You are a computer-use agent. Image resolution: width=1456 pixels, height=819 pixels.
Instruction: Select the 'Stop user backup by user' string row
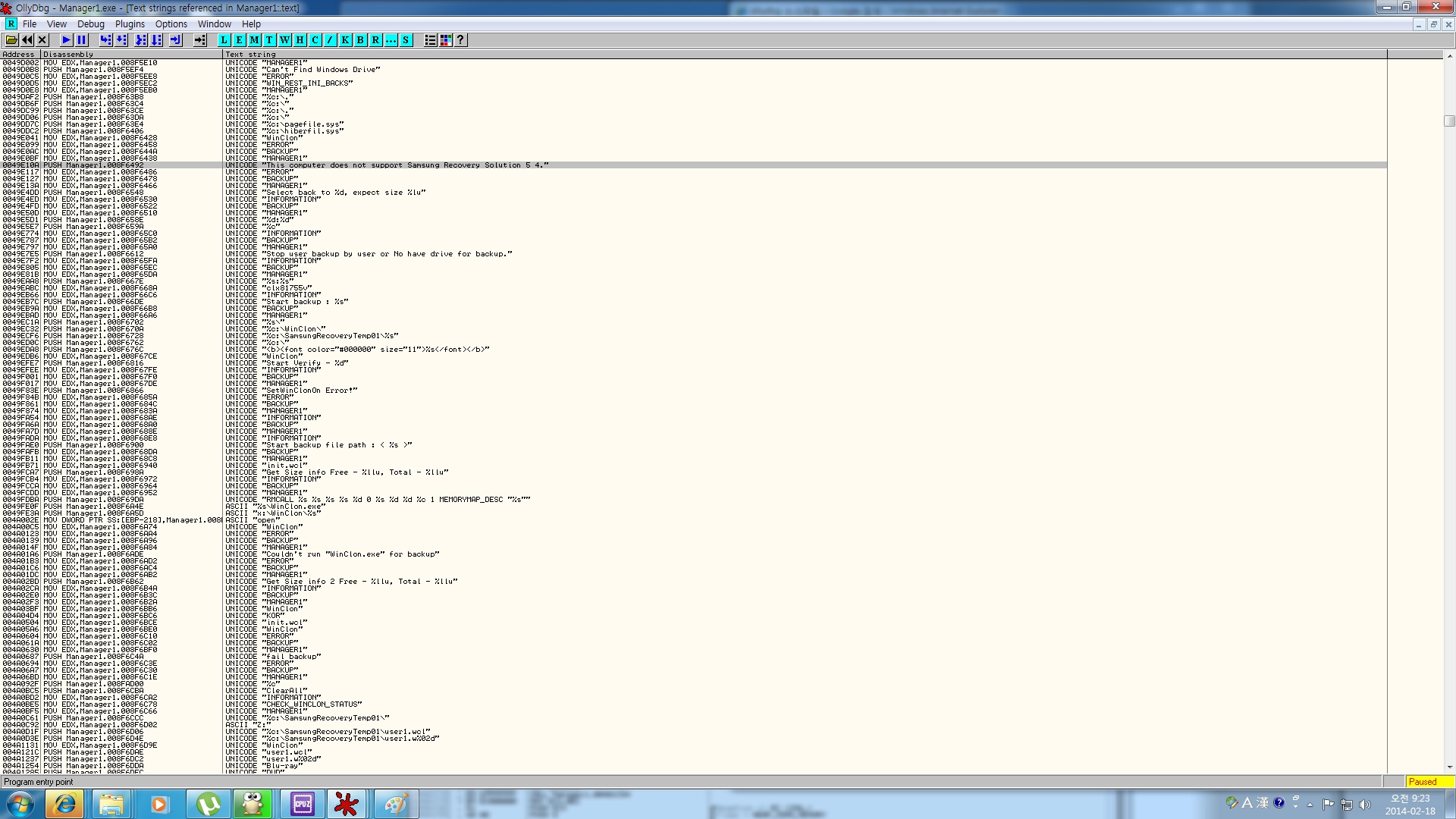pos(694,254)
